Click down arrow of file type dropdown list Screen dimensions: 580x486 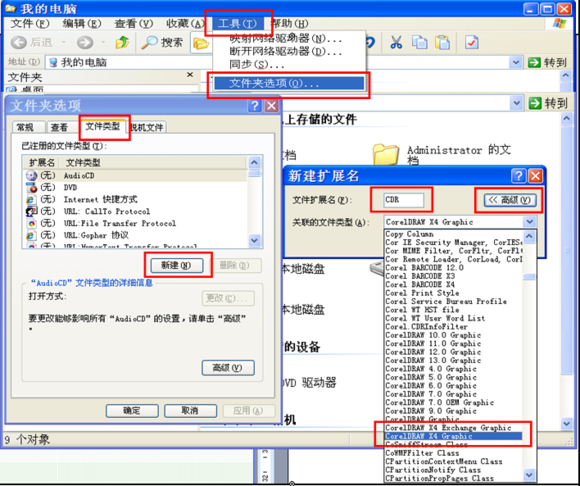coord(529,475)
